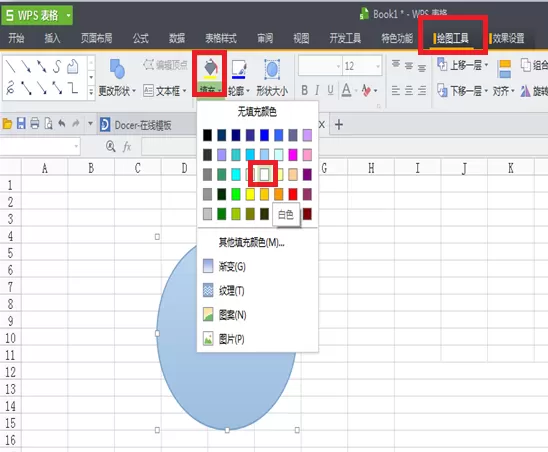Select the freeform polygon shape tool
This screenshot has width=548, height=452.
[x=73, y=66]
